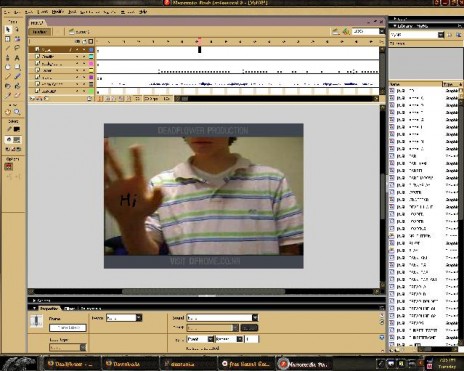Select the Subselection tool
Viewport: 464px width, 371px height.
pos(17,30)
